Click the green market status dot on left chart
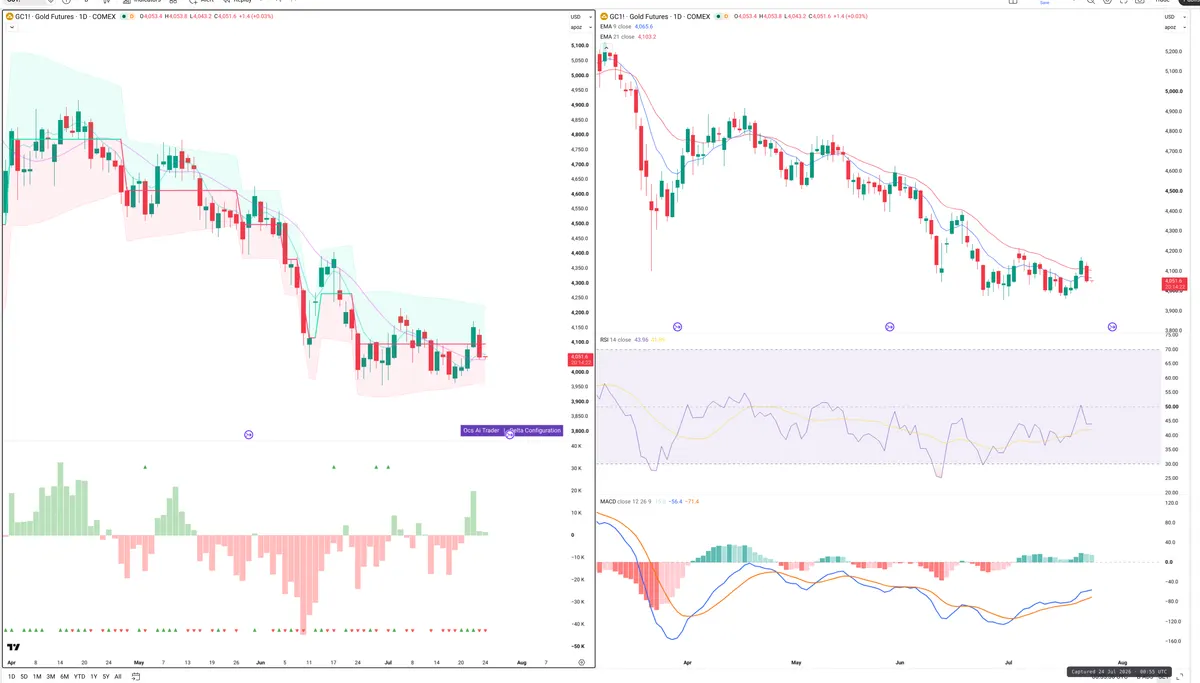 tap(124, 16)
